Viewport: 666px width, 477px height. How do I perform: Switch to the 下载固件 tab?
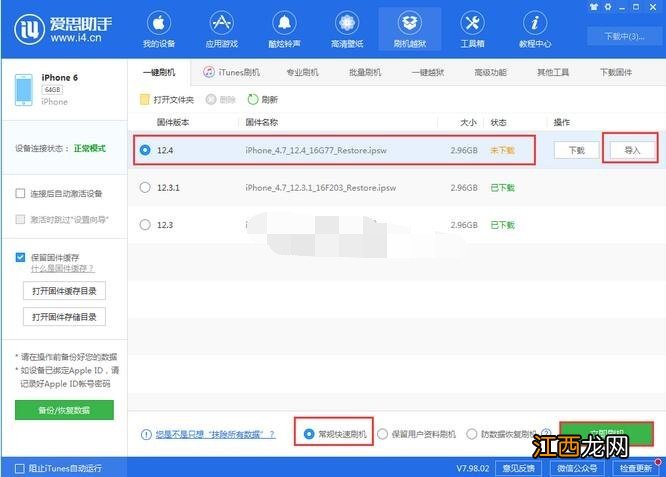[615, 73]
